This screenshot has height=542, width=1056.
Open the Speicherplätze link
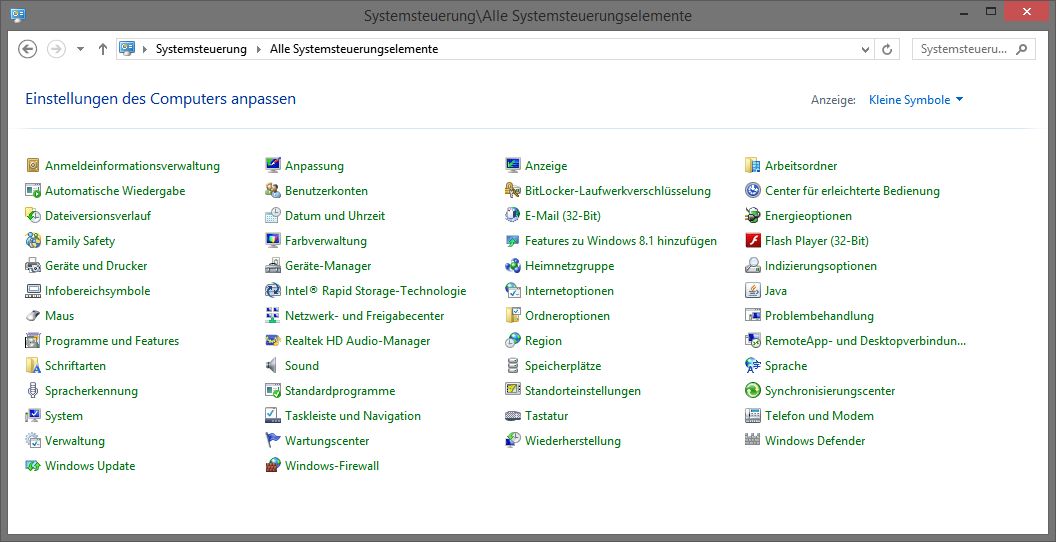pyautogui.click(x=563, y=366)
